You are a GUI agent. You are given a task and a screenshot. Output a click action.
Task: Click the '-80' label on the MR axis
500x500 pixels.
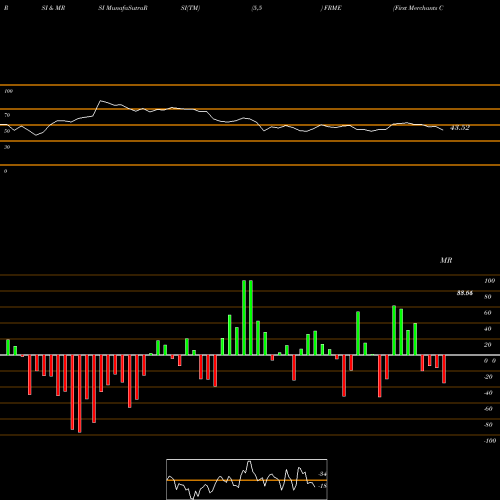point(488,425)
